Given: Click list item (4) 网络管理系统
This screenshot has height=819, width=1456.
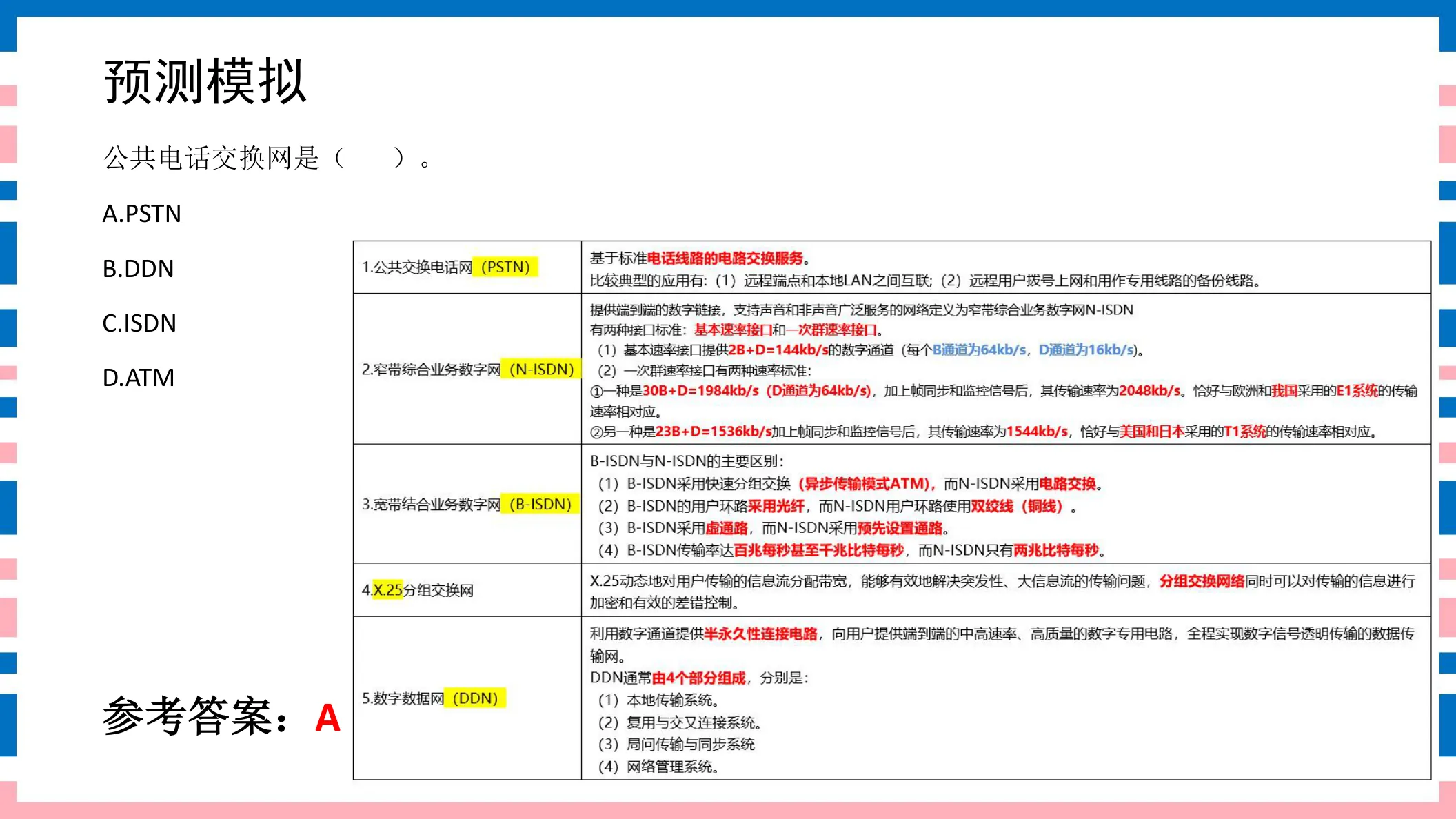Looking at the screenshot, I should tap(658, 767).
